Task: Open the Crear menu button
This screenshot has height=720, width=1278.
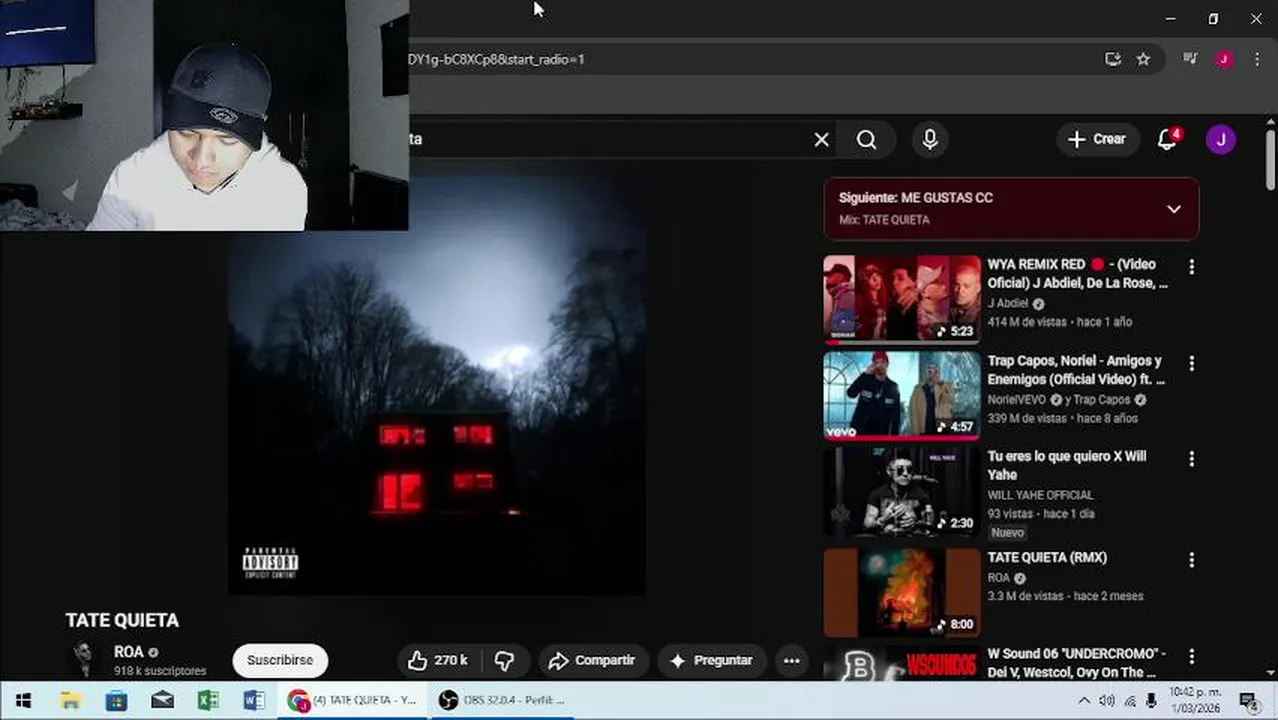Action: click(x=1097, y=140)
